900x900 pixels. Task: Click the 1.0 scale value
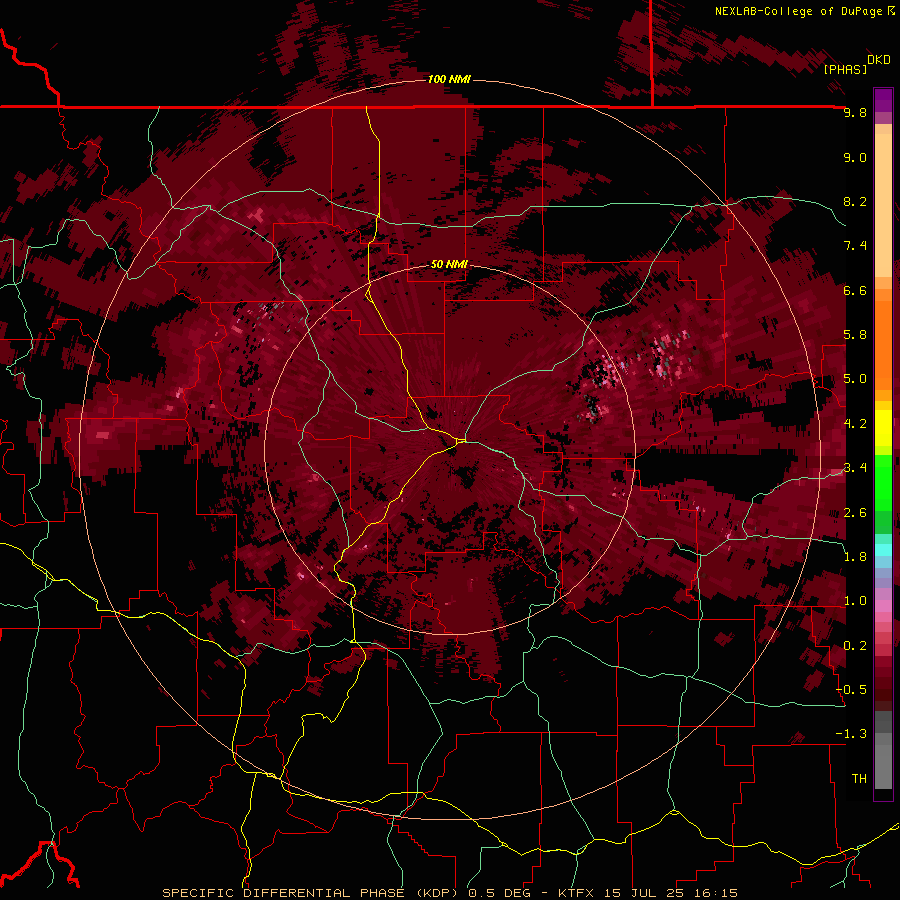(855, 601)
